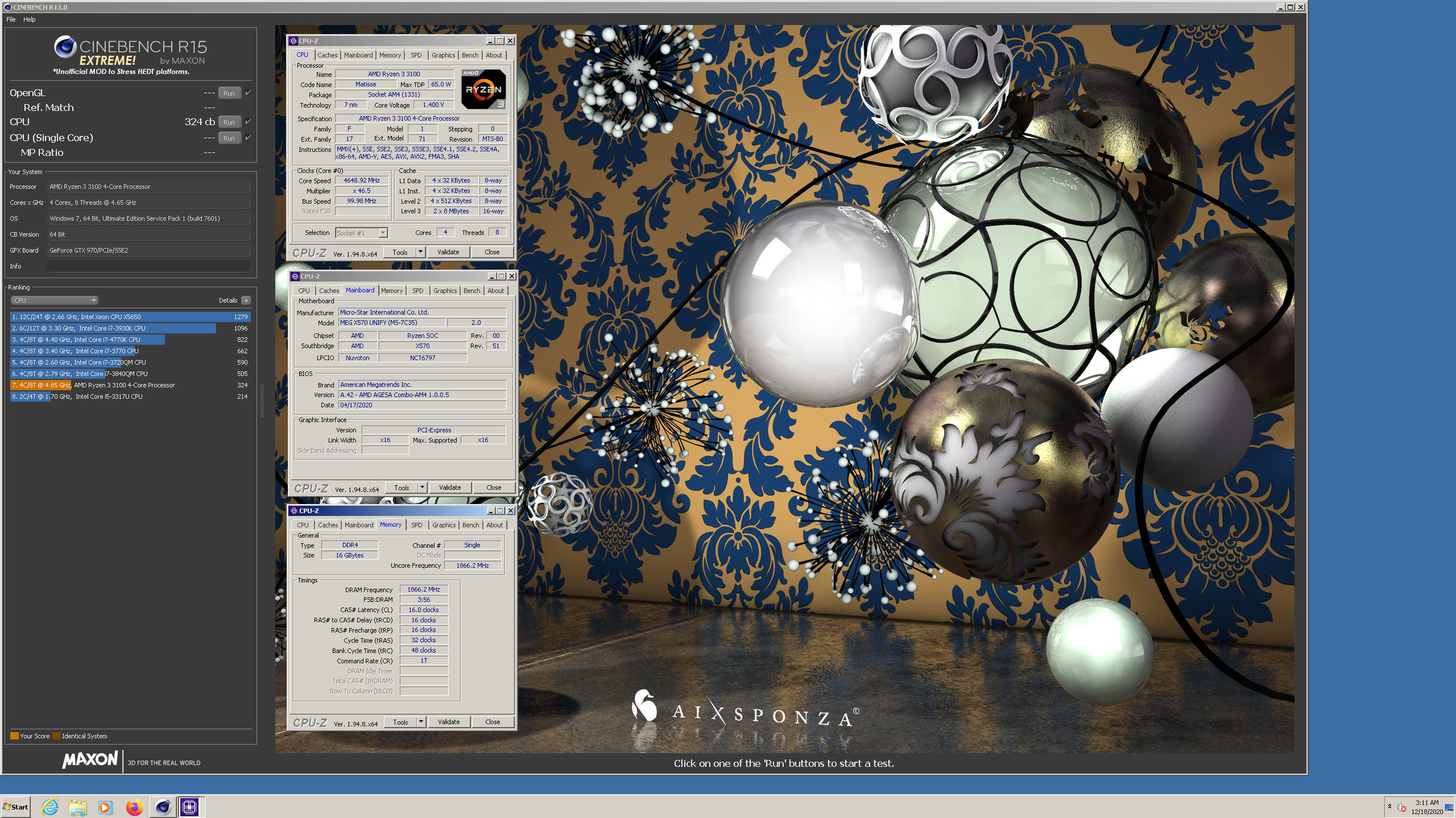Click the Memory CPU-Z title bar icon
Viewport: 1456px width, 818px height.
click(294, 511)
